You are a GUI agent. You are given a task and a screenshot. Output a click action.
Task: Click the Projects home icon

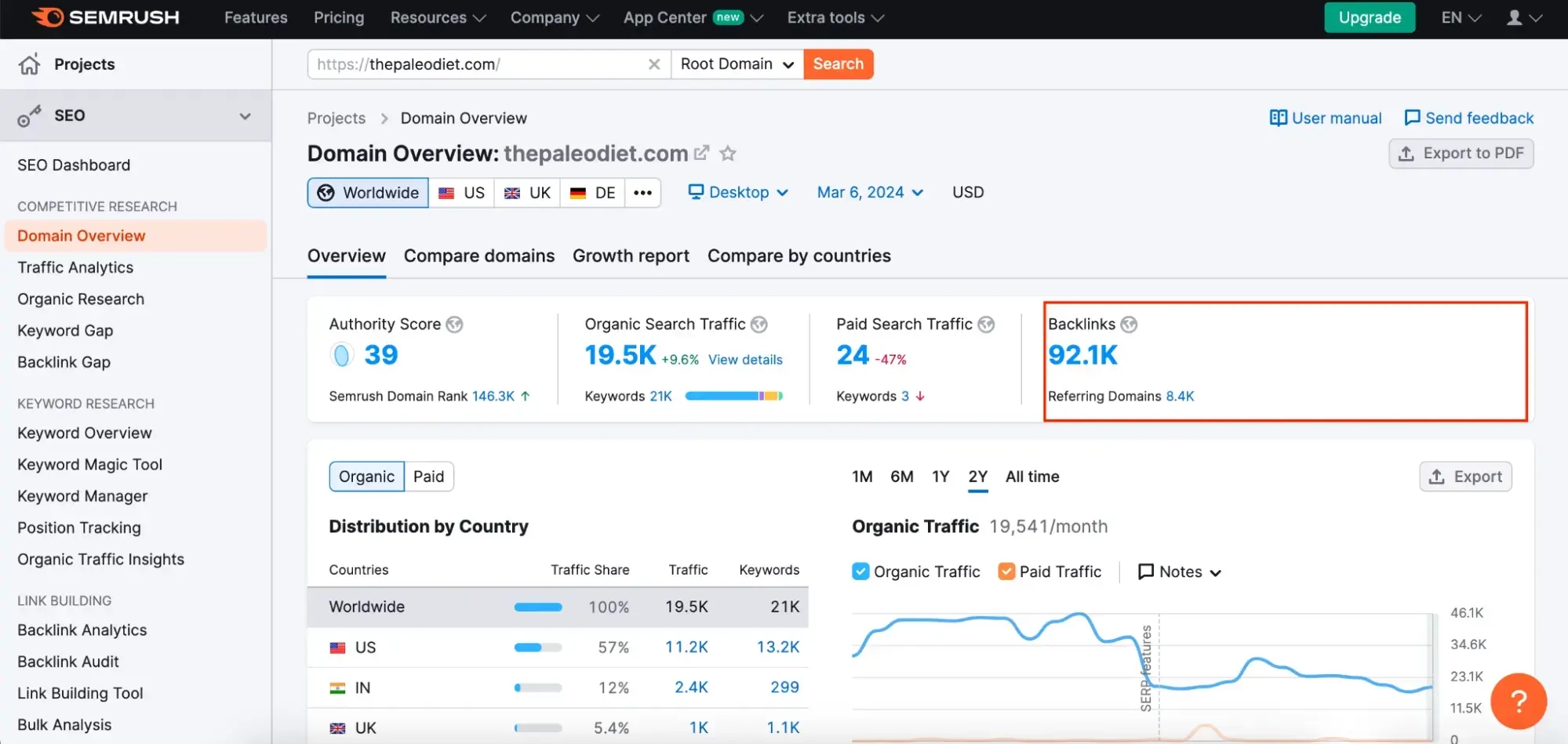point(30,64)
